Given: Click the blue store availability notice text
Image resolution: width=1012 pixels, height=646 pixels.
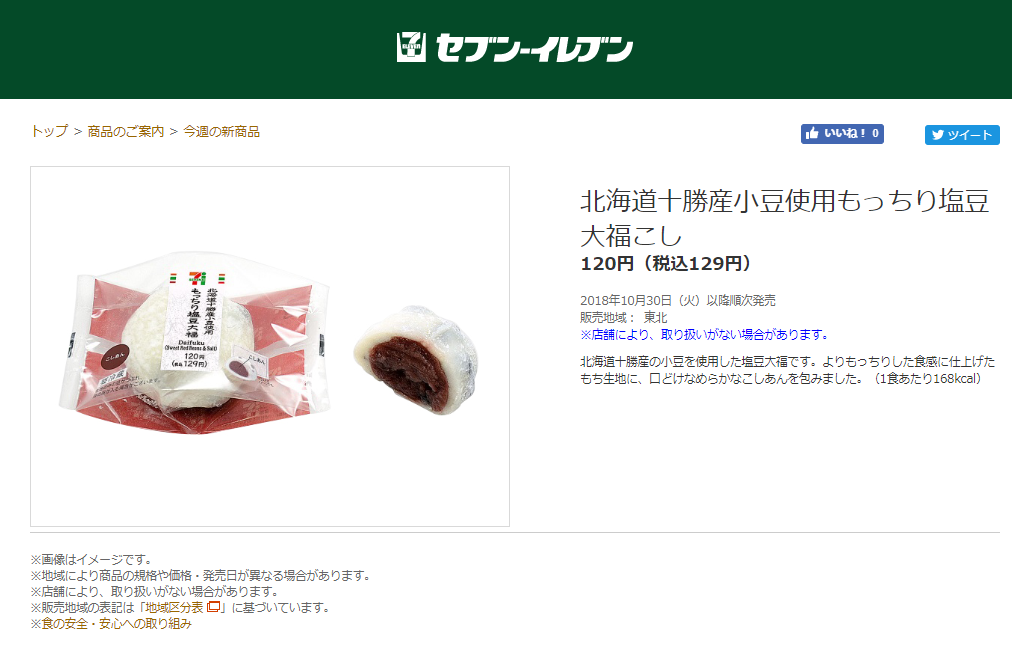Looking at the screenshot, I should coord(704,334).
